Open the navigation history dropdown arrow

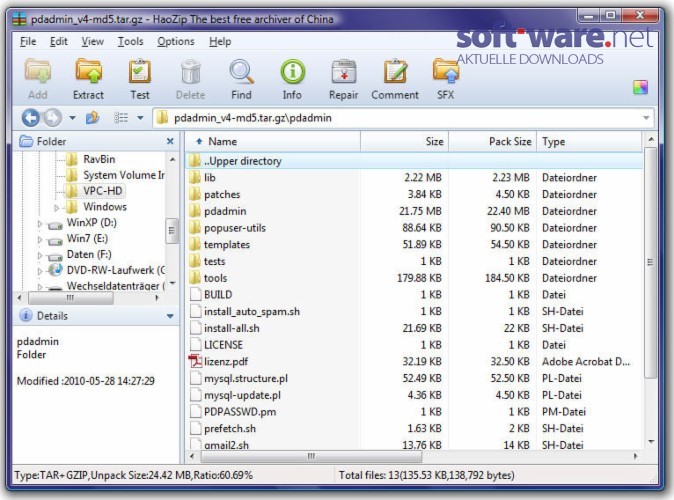coord(72,117)
